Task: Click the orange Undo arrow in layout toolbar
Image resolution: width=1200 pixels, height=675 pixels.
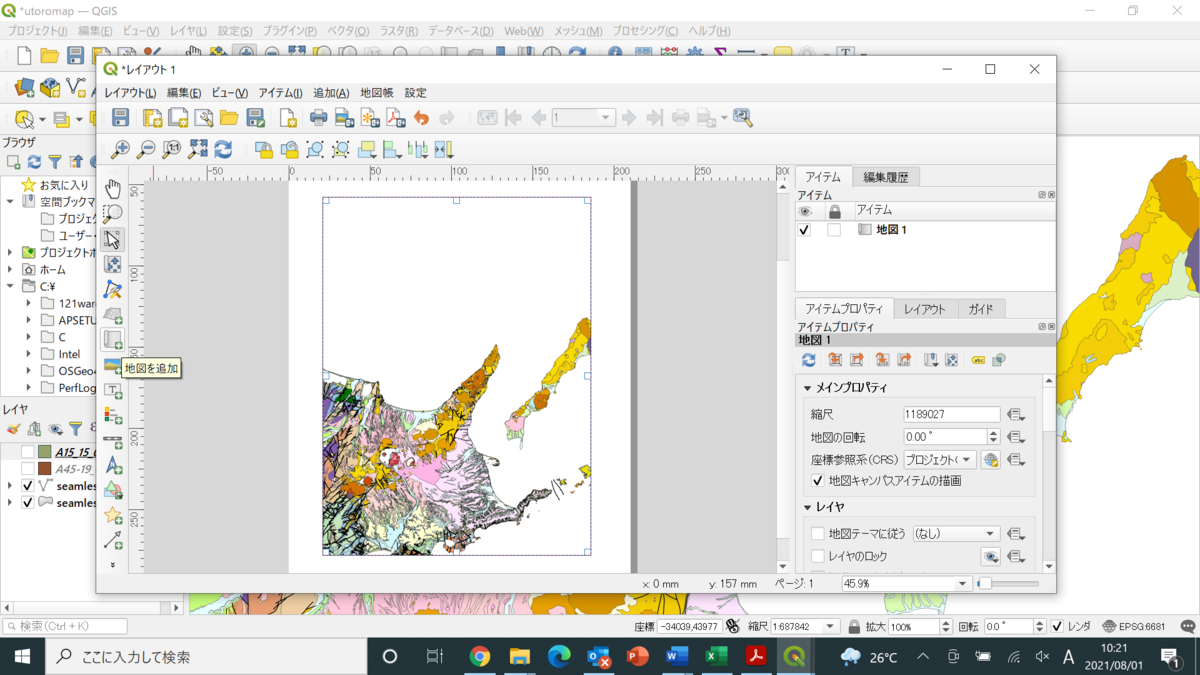Action: pyautogui.click(x=421, y=118)
